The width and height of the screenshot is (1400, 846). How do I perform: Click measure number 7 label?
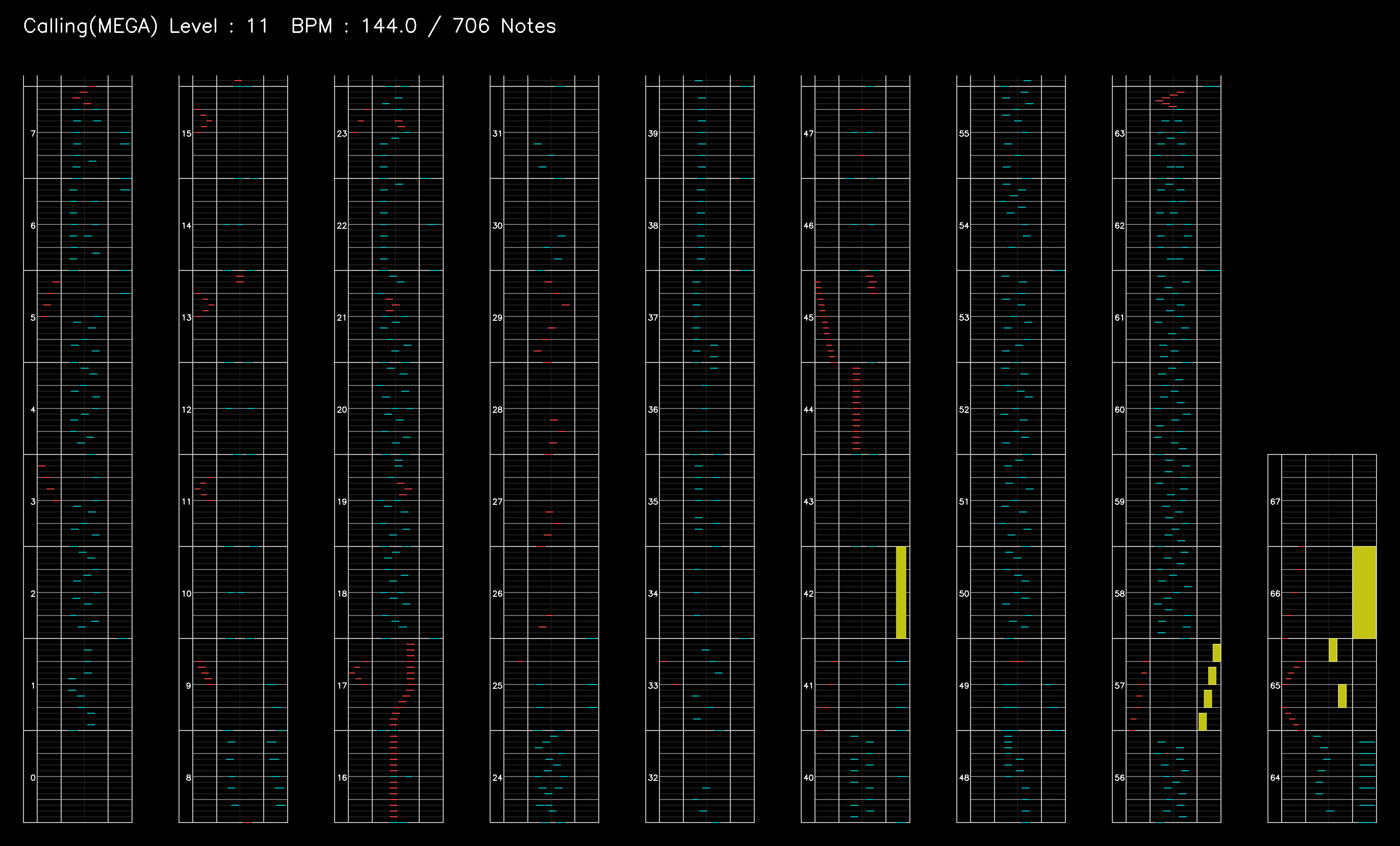pos(32,134)
